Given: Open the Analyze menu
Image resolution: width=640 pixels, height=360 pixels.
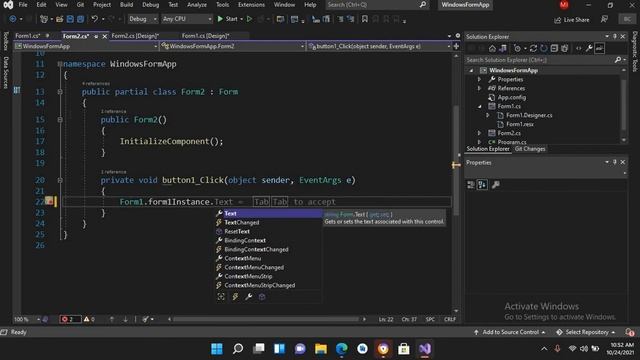Looking at the screenshot, I should (197, 5).
